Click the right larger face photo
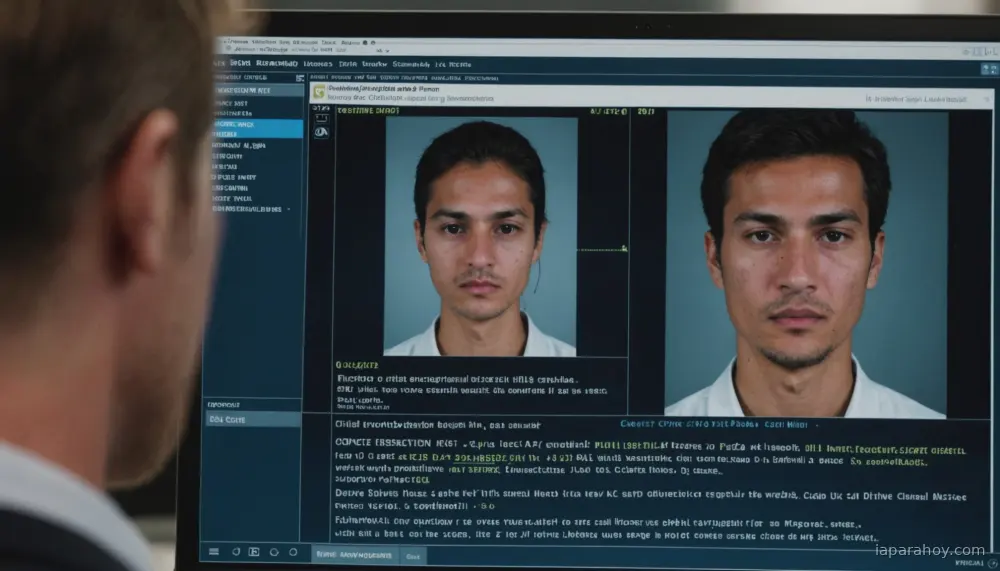 [806, 263]
